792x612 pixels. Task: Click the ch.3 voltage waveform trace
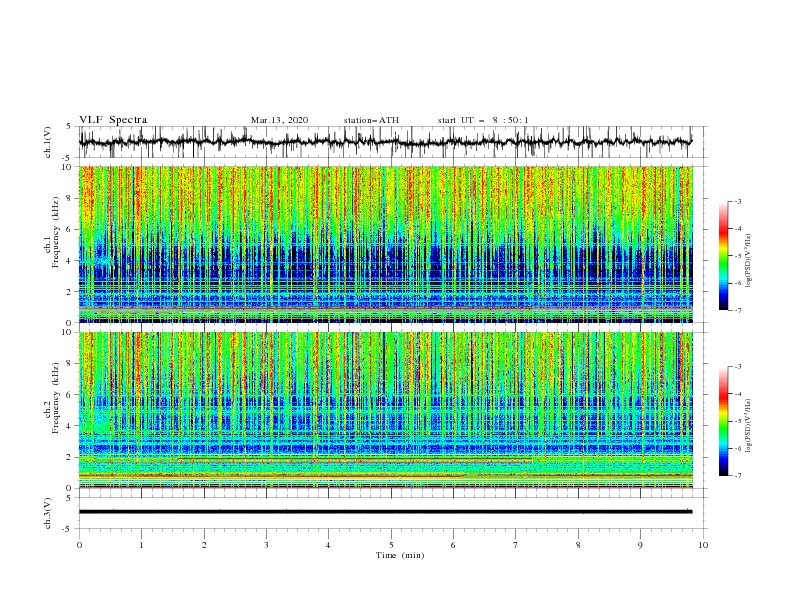[386, 512]
